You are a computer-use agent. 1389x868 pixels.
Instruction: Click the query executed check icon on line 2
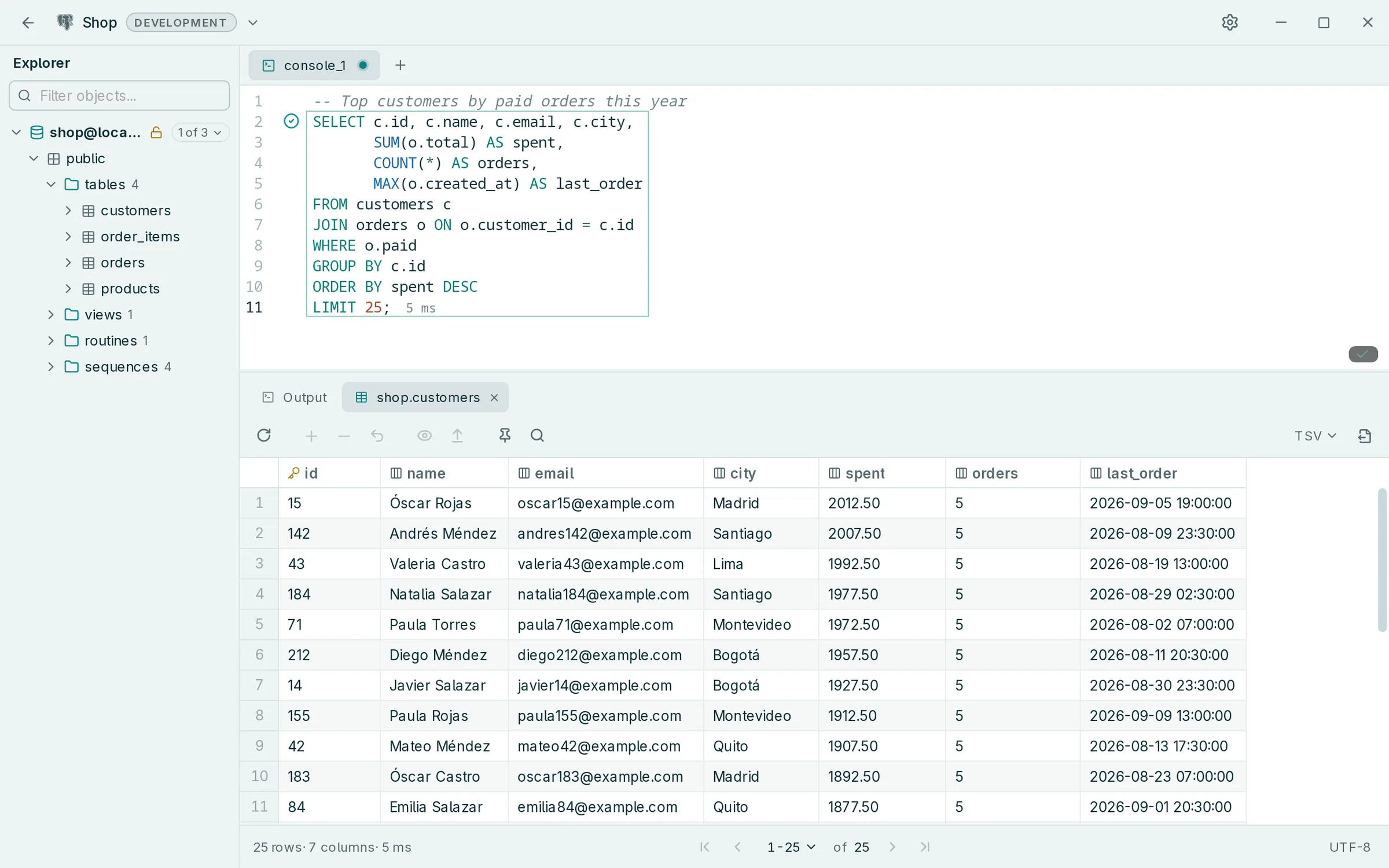coord(291,122)
